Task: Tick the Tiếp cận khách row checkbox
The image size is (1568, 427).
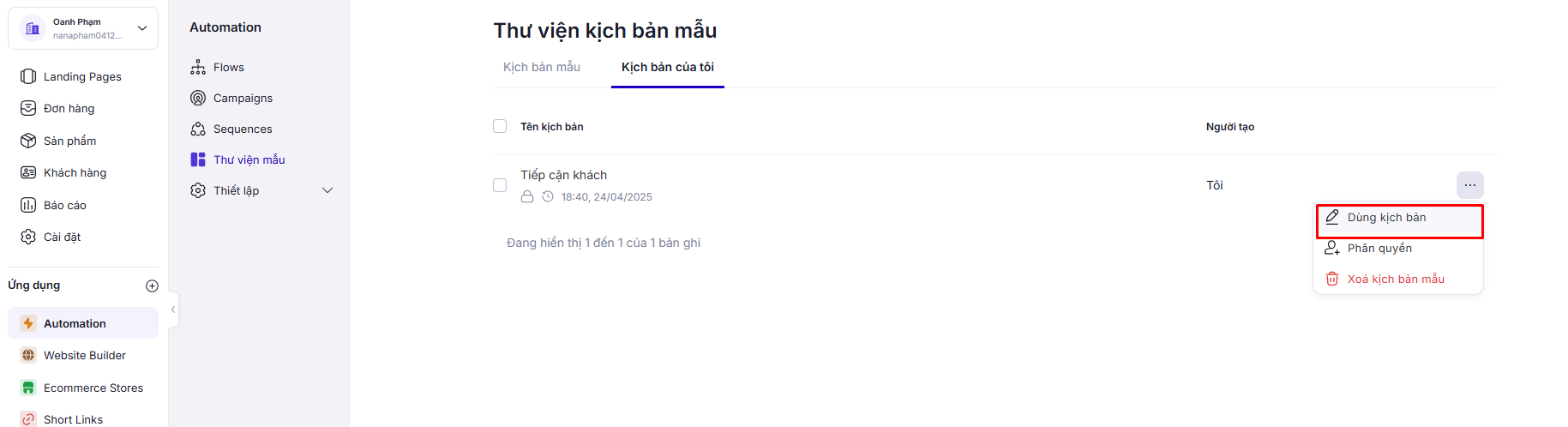Action: [500, 185]
